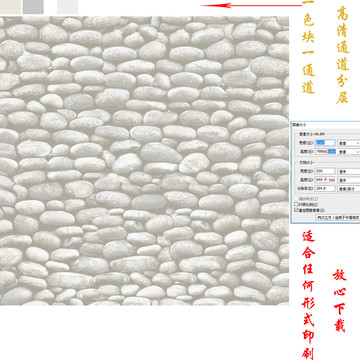Open the bicubic resample method dropdown
The height and width of the screenshot is (360, 360).
tap(338, 217)
